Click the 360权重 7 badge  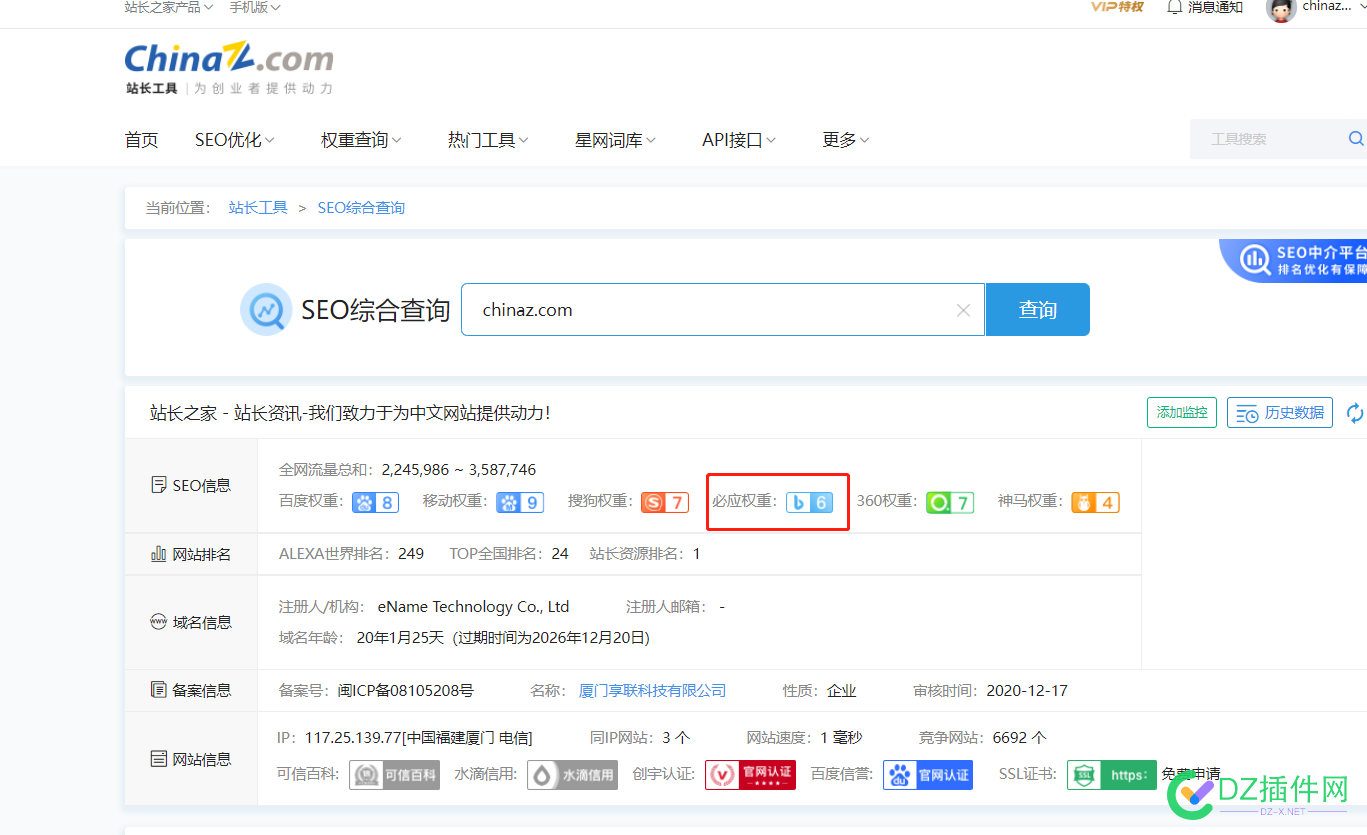click(x=949, y=502)
